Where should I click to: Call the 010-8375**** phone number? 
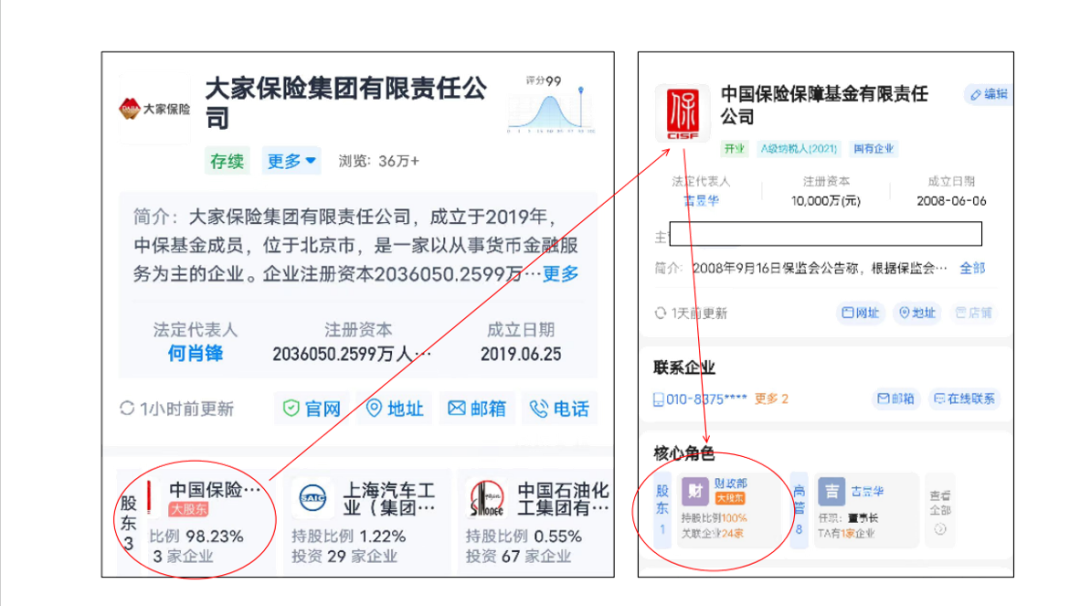click(x=700, y=399)
